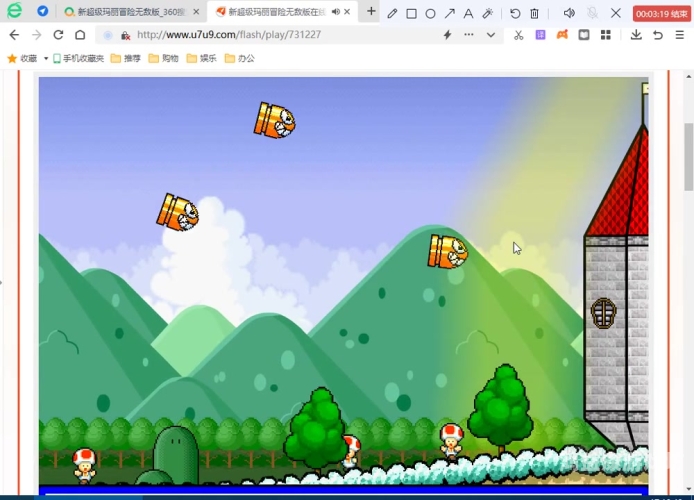This screenshot has height=500, width=694.
Task: Select the rectangle shape tool
Action: [411, 13]
